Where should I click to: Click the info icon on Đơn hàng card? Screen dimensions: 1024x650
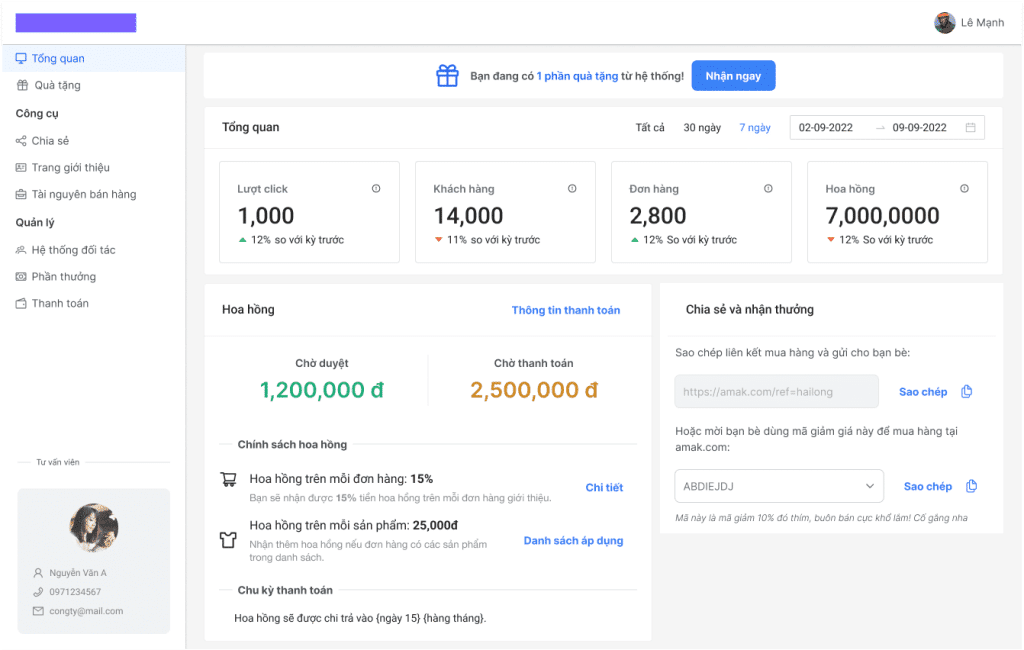[768, 189]
